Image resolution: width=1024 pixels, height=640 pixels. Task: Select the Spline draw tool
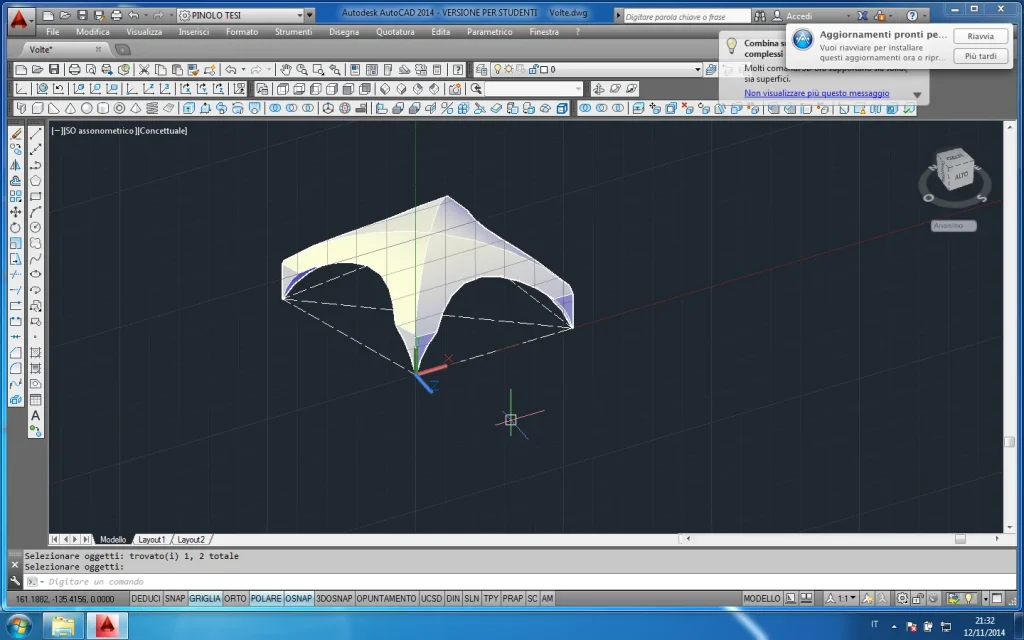(35, 259)
